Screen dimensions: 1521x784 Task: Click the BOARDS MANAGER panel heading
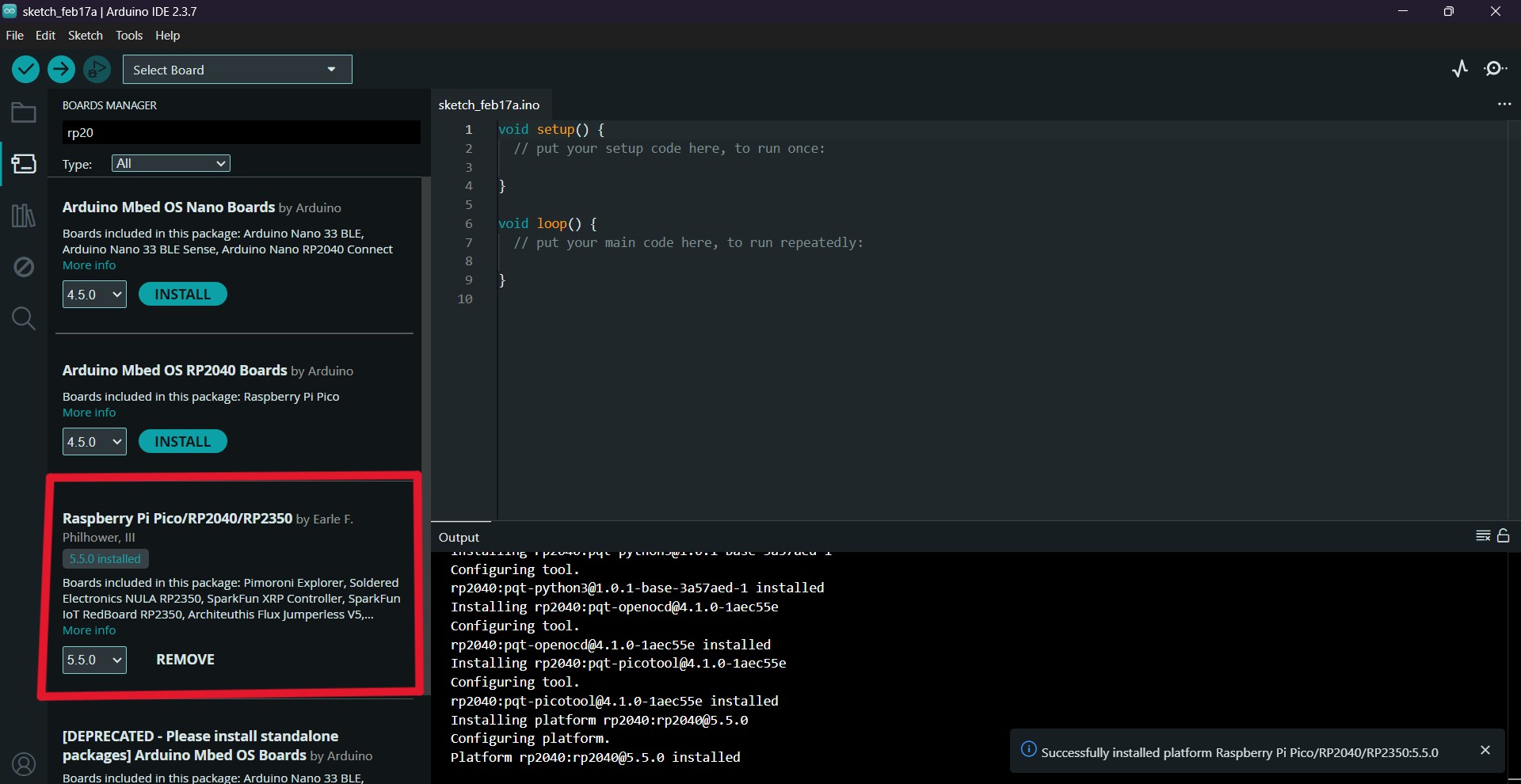109,105
